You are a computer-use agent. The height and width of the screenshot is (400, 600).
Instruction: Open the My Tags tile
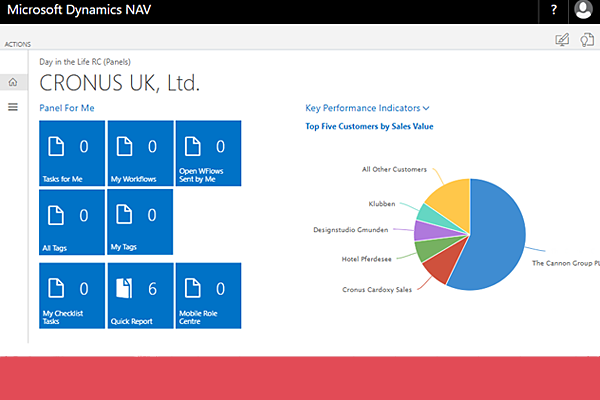point(140,222)
